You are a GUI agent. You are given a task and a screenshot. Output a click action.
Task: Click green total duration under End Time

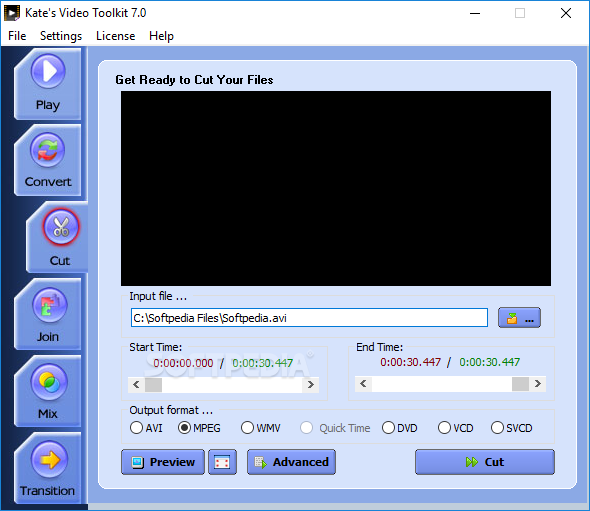(x=490, y=362)
